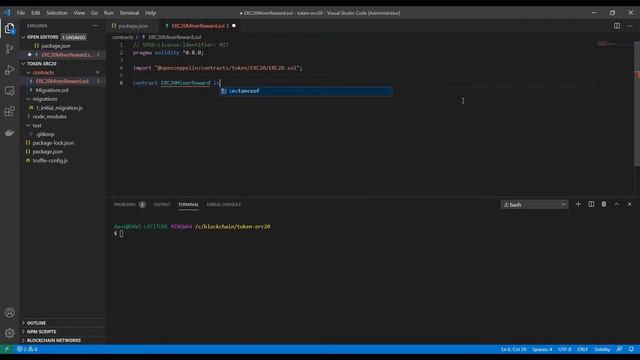Open the Manage gear icon
This screenshot has width=640, height=360.
[9, 333]
